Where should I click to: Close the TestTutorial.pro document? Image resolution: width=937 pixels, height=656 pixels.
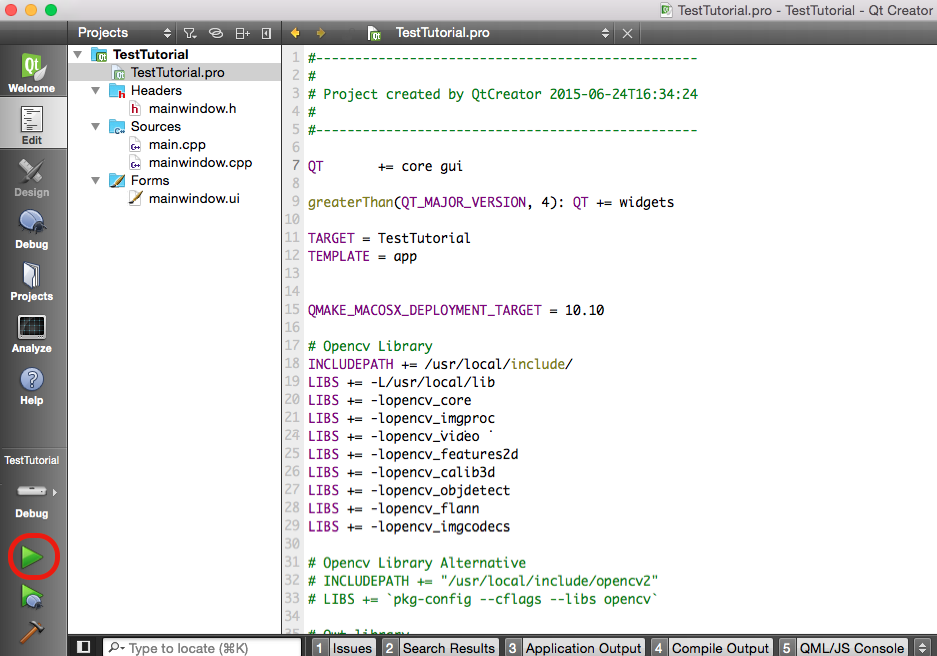tap(627, 33)
